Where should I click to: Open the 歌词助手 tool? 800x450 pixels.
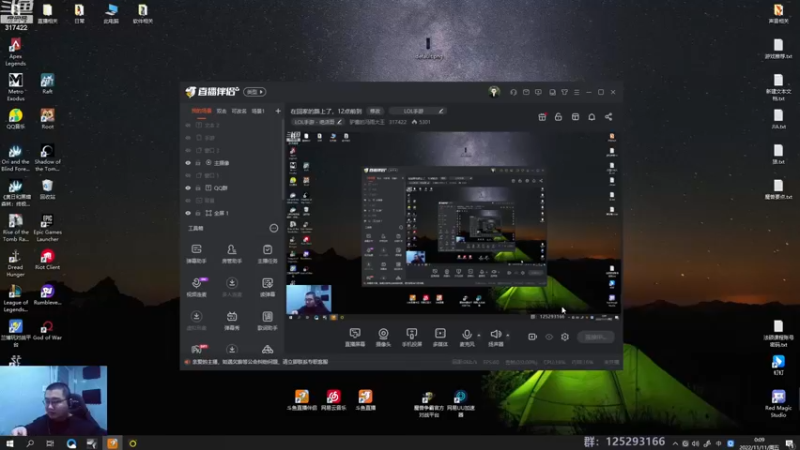267,321
